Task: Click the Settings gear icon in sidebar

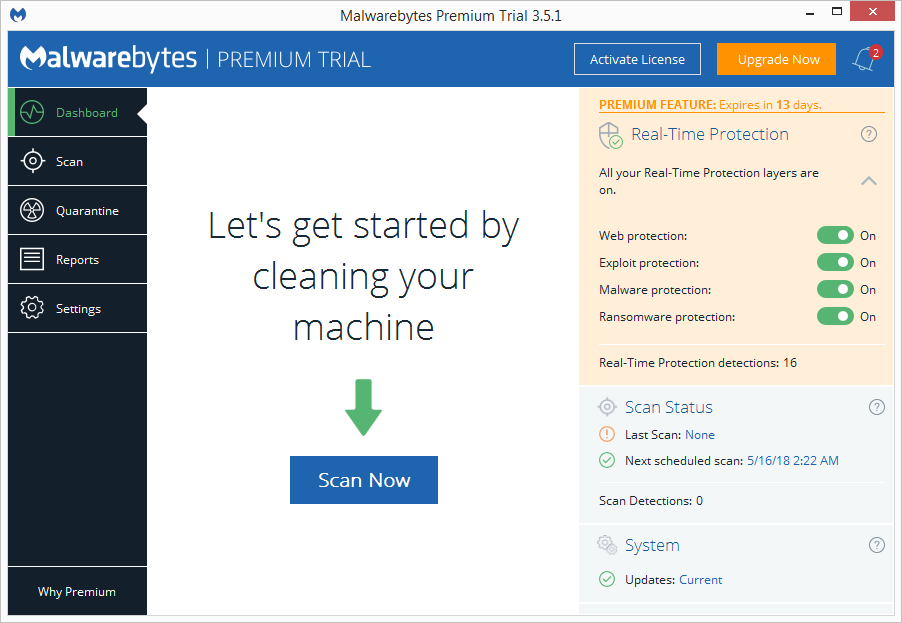Action: click(x=32, y=308)
